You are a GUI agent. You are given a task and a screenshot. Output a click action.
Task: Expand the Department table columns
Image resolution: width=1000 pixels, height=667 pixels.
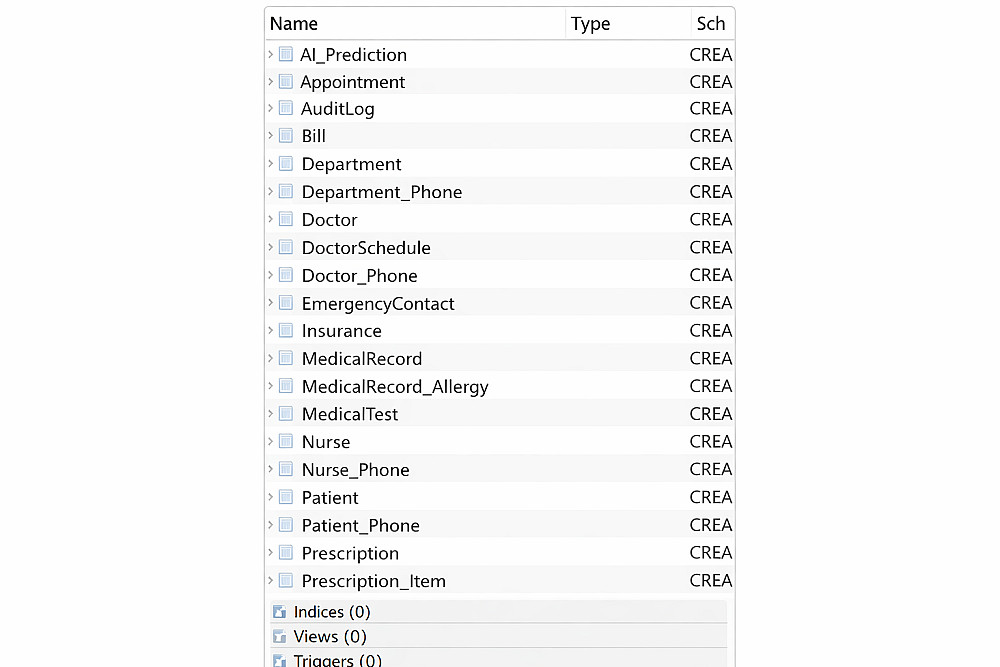pyautogui.click(x=271, y=164)
